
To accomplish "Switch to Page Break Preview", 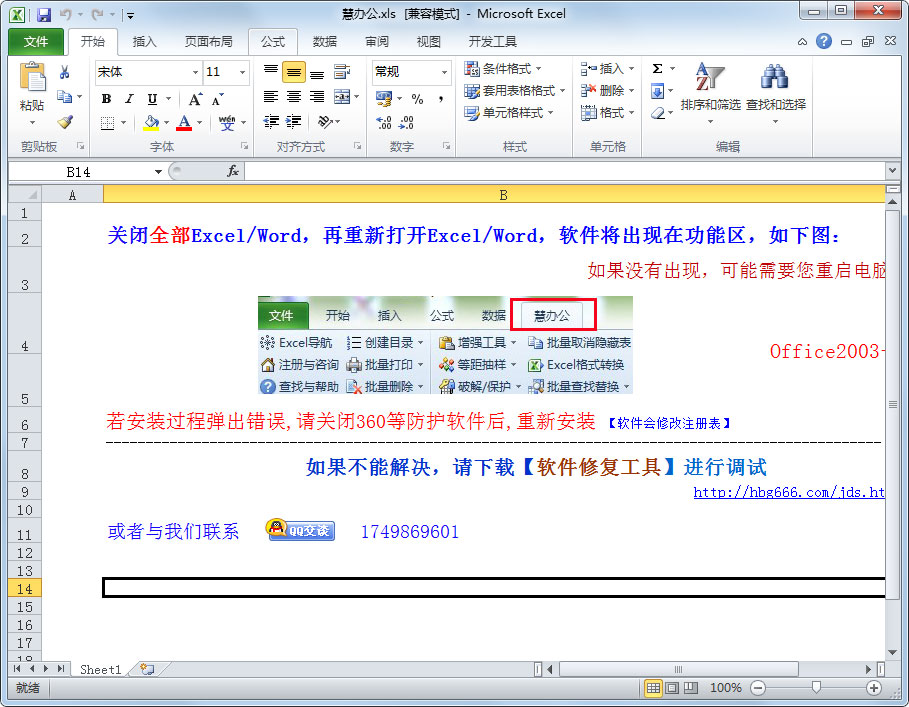I will [690, 688].
